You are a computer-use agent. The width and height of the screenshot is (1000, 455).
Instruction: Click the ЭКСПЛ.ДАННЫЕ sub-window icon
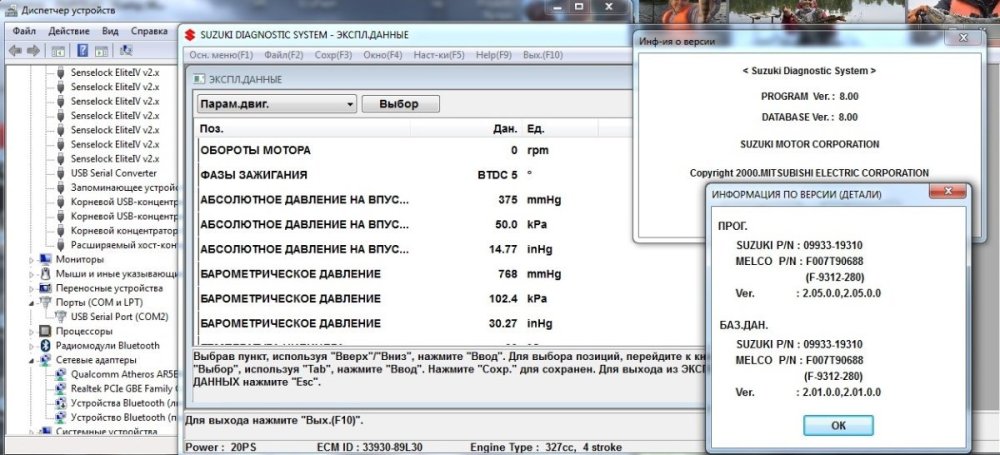198,79
